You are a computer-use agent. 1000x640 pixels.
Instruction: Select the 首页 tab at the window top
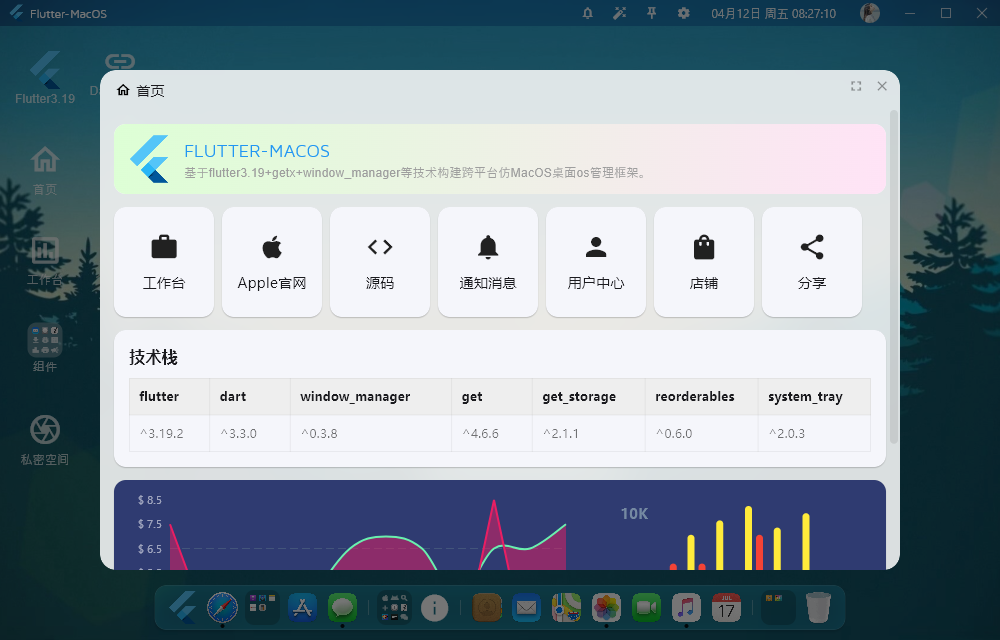(140, 90)
